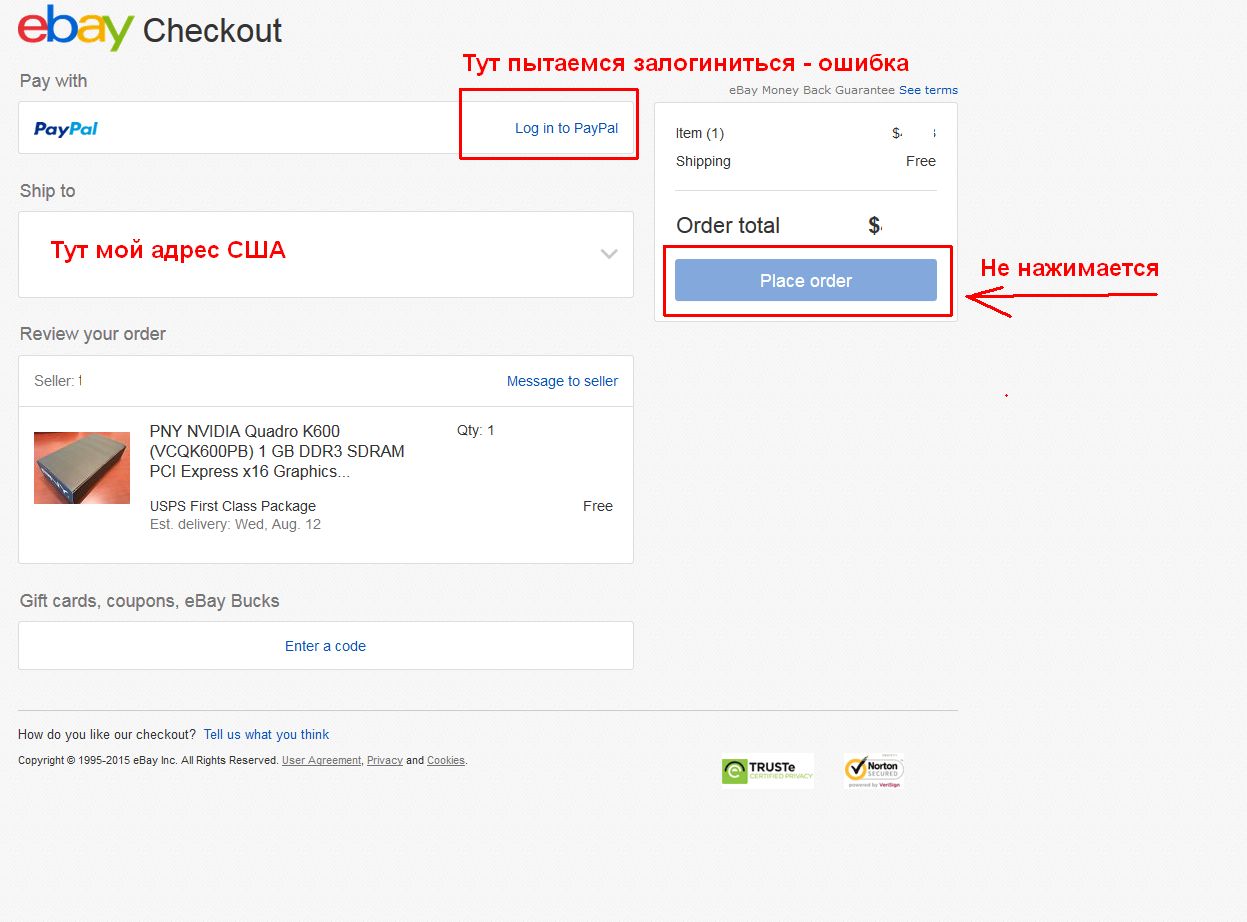
Task: Open the PNY NVIDIA Quadro K600 item title
Action: (x=276, y=451)
